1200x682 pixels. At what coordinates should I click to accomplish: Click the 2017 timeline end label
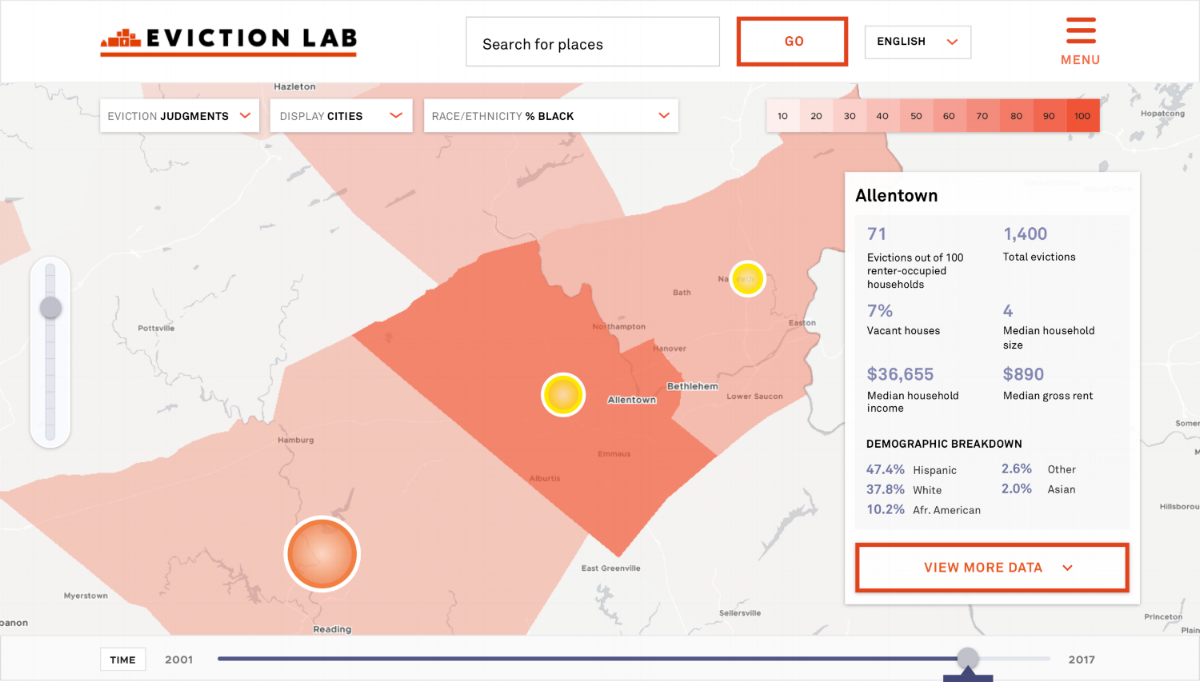1081,660
